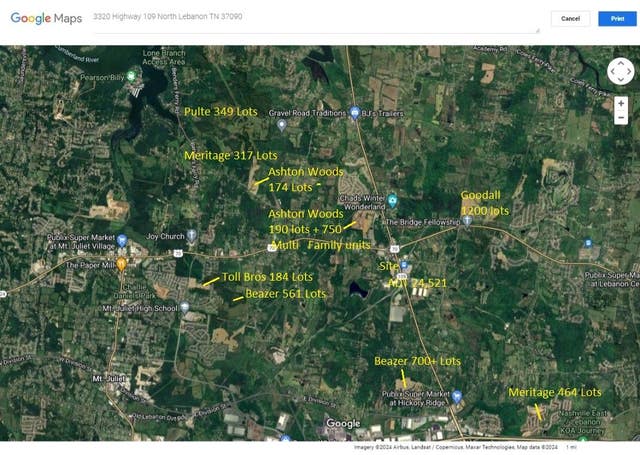
Task: Select The Bridge Fellowship church marker
Action: tap(467, 221)
